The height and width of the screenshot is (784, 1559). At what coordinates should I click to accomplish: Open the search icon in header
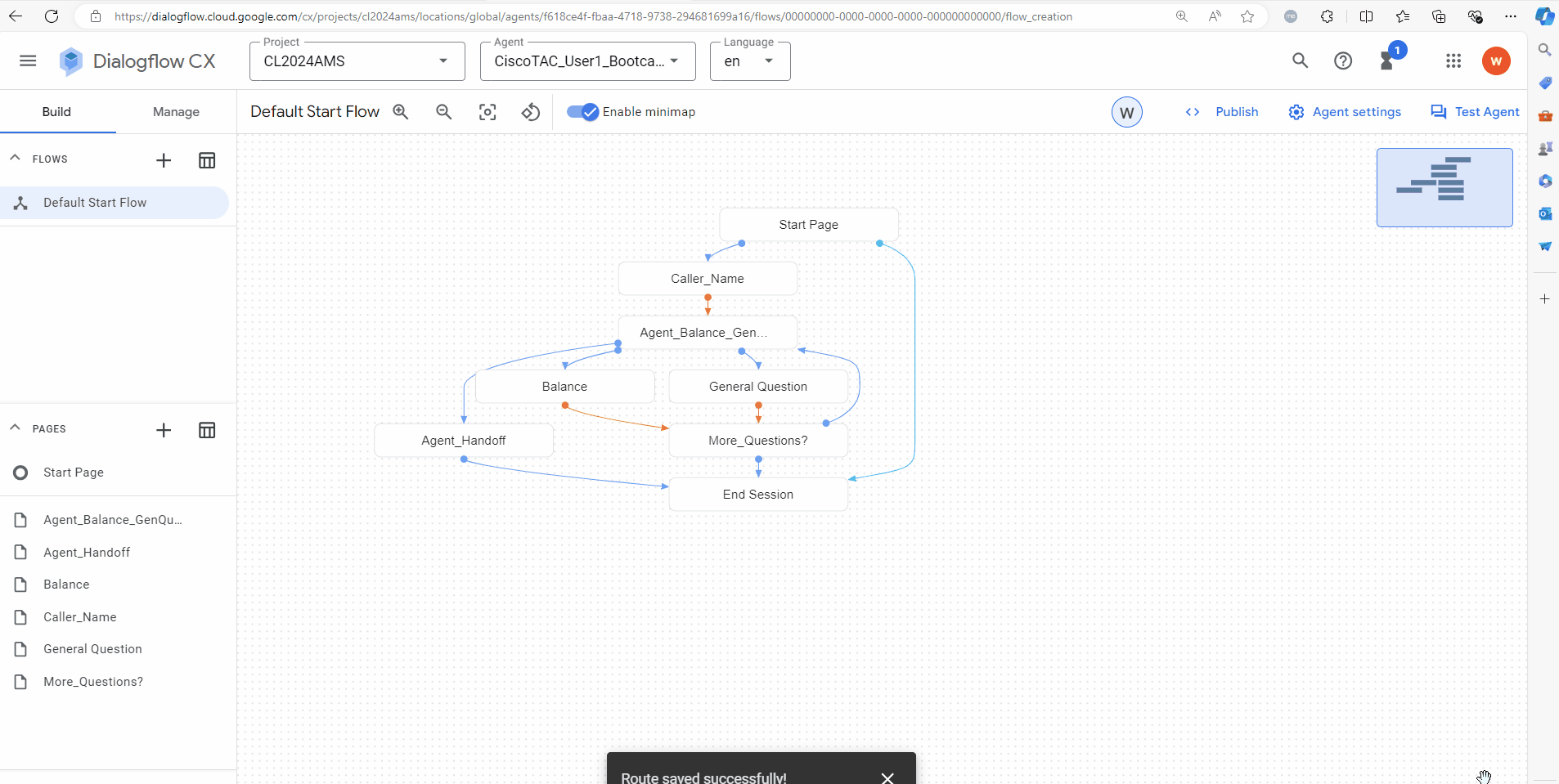tap(1300, 60)
